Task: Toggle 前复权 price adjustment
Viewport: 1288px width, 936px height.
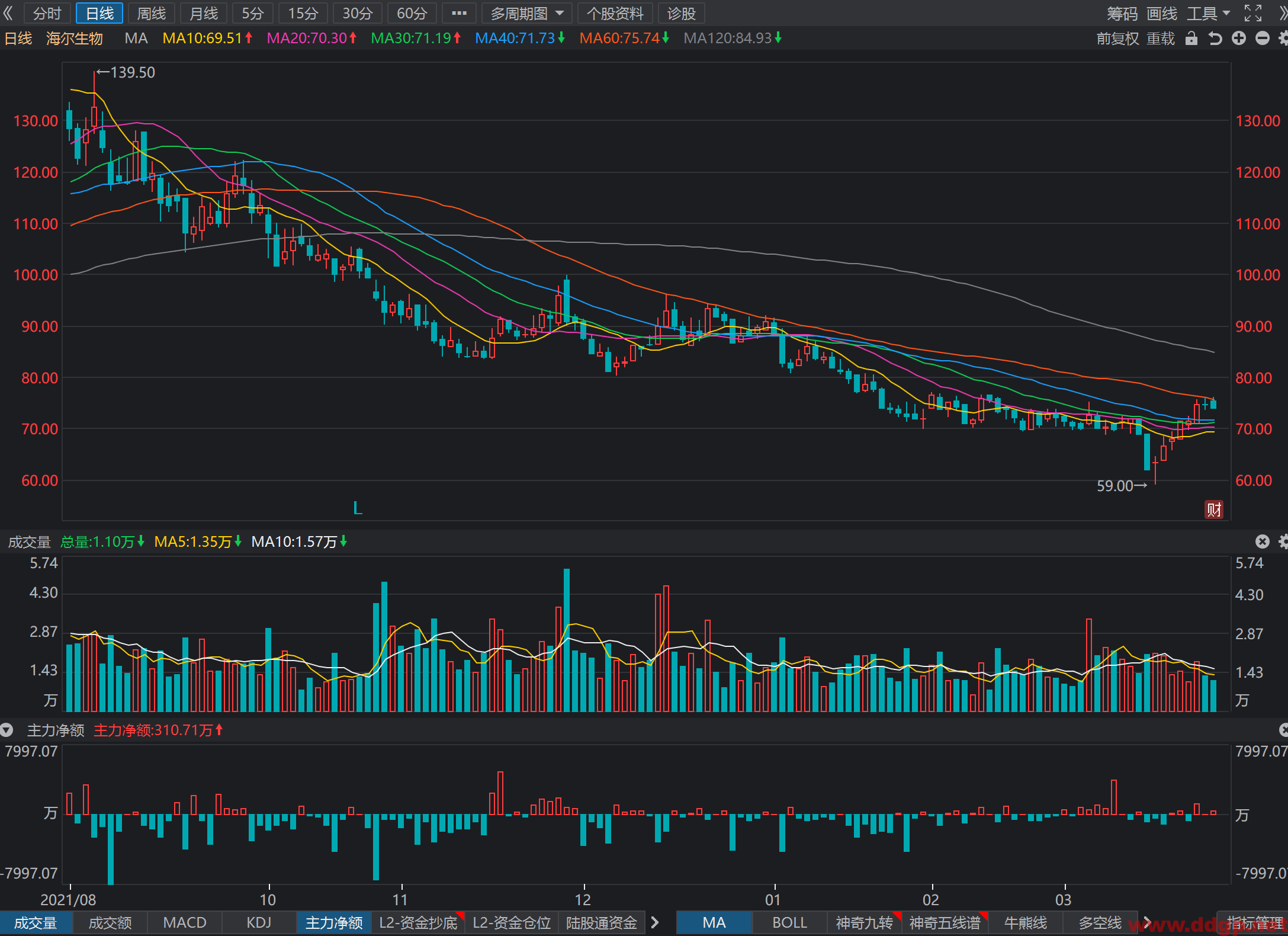Action: (x=1117, y=39)
